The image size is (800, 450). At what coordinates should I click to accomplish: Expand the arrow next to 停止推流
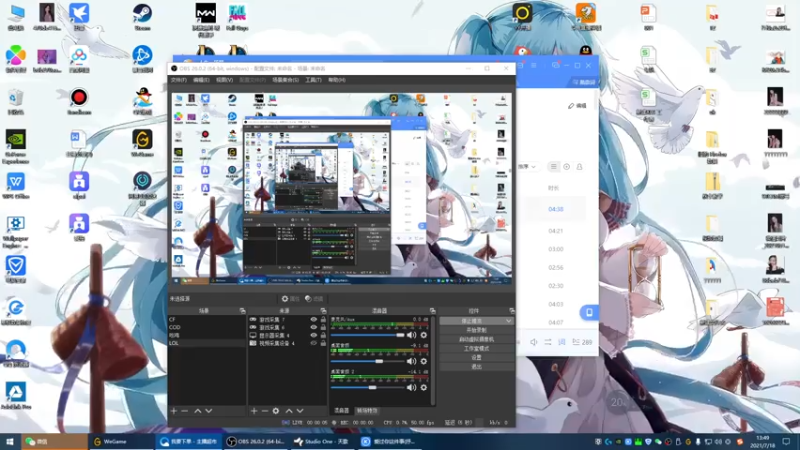coord(508,321)
